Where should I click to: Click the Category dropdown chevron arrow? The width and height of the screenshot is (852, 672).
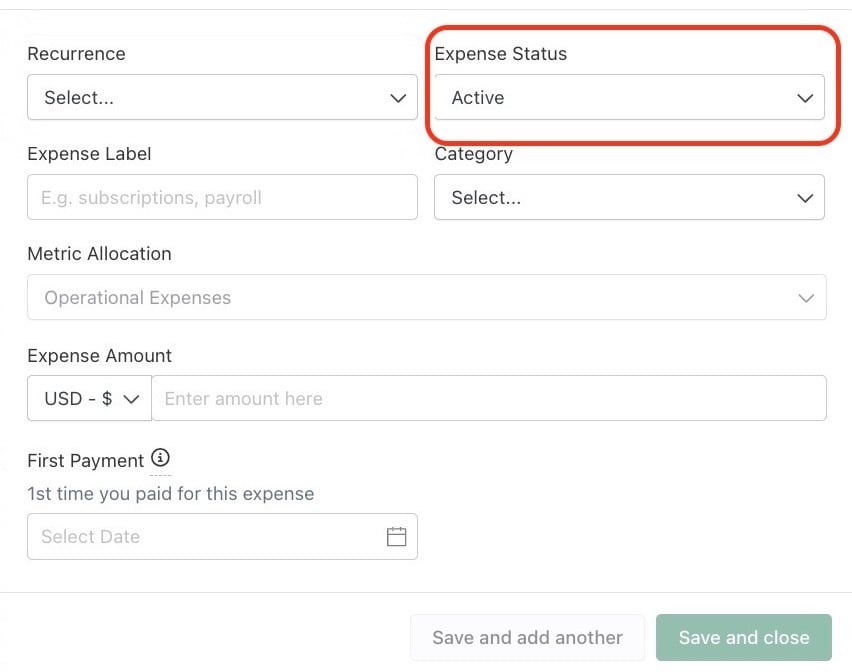[805, 198]
